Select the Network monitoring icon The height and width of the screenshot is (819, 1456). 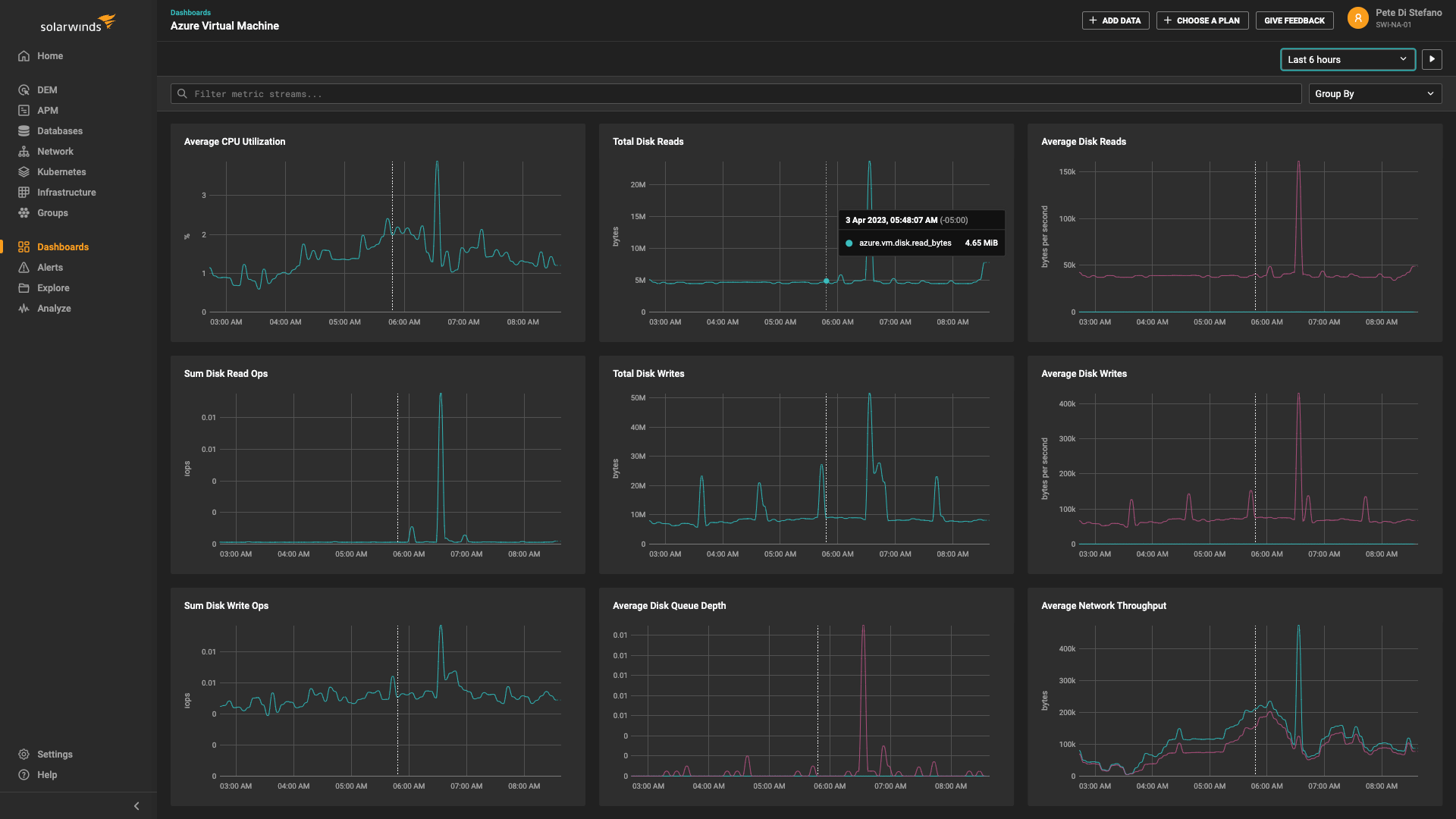24,151
